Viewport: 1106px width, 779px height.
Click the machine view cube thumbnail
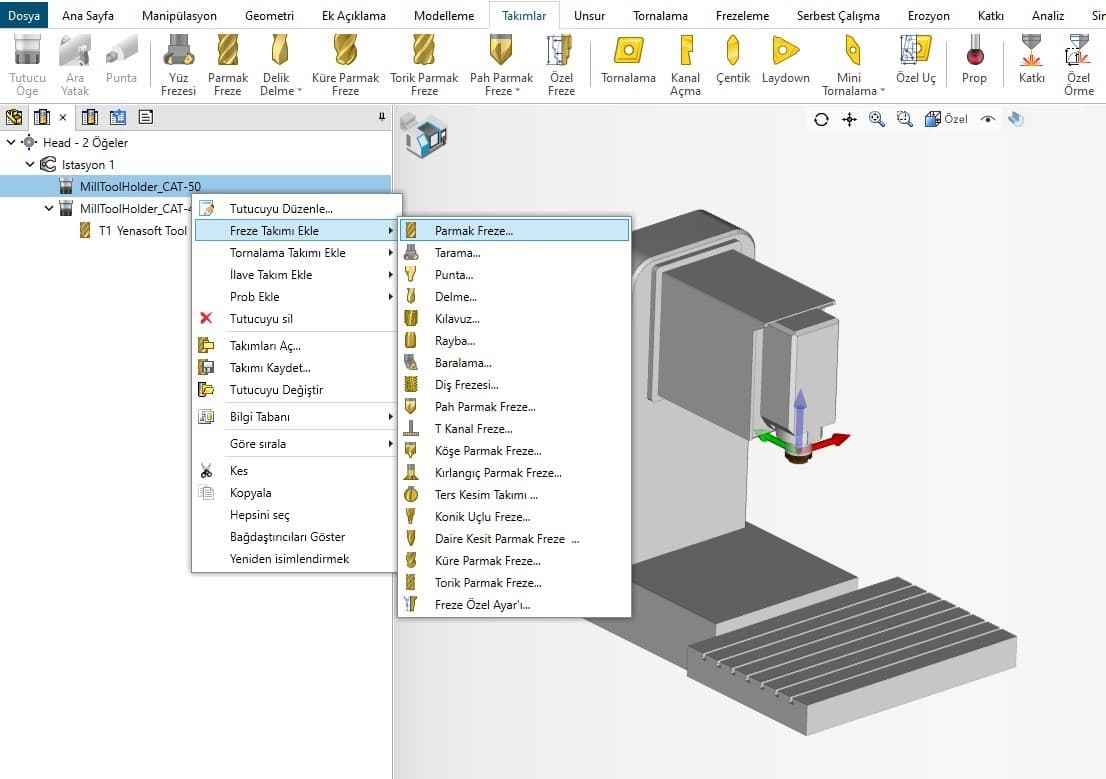point(424,135)
